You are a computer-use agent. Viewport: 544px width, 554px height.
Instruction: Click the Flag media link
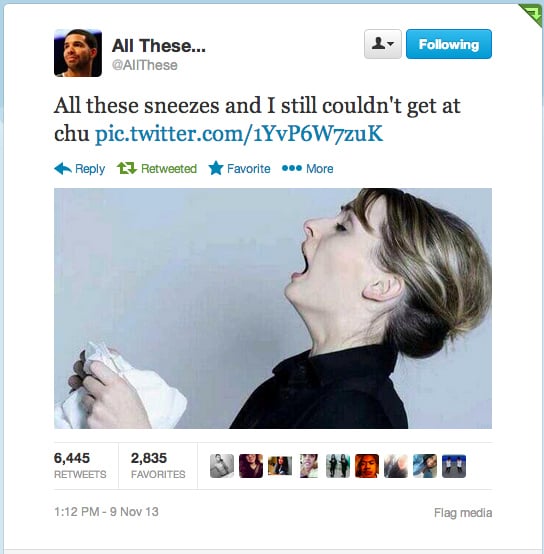click(463, 513)
